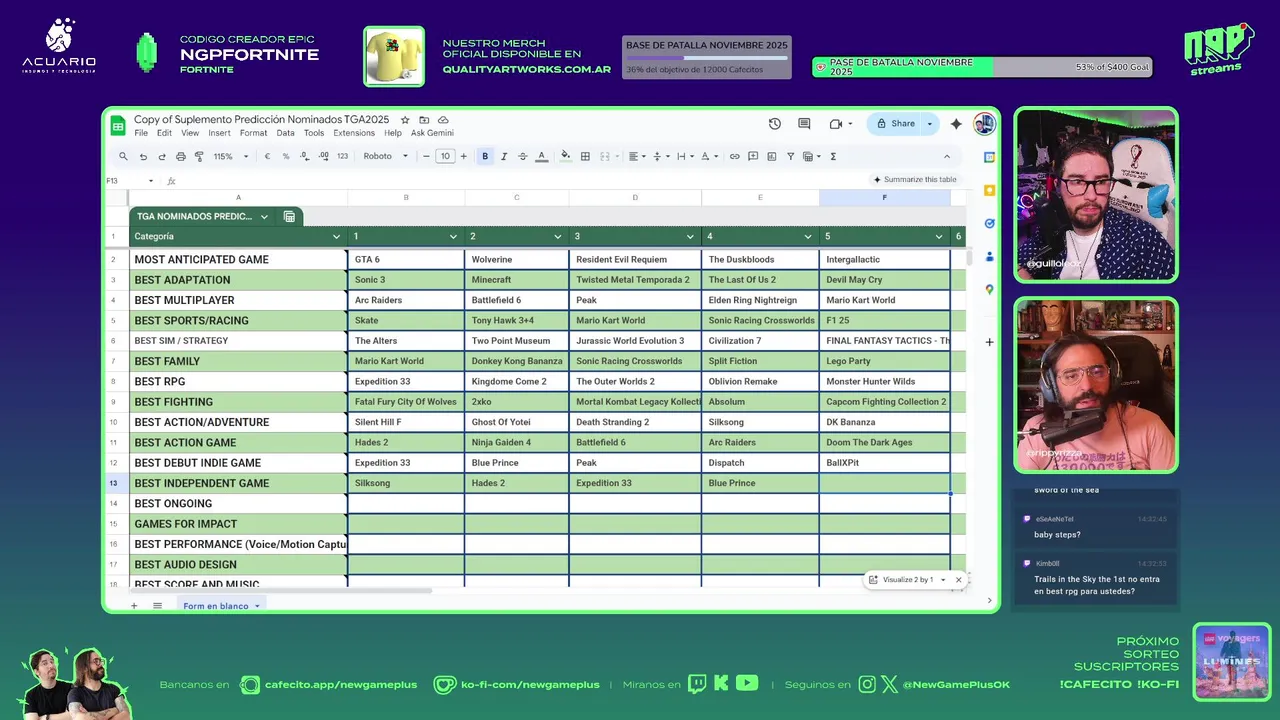This screenshot has width=1280, height=720.
Task: Open the Data menu
Action: point(285,133)
